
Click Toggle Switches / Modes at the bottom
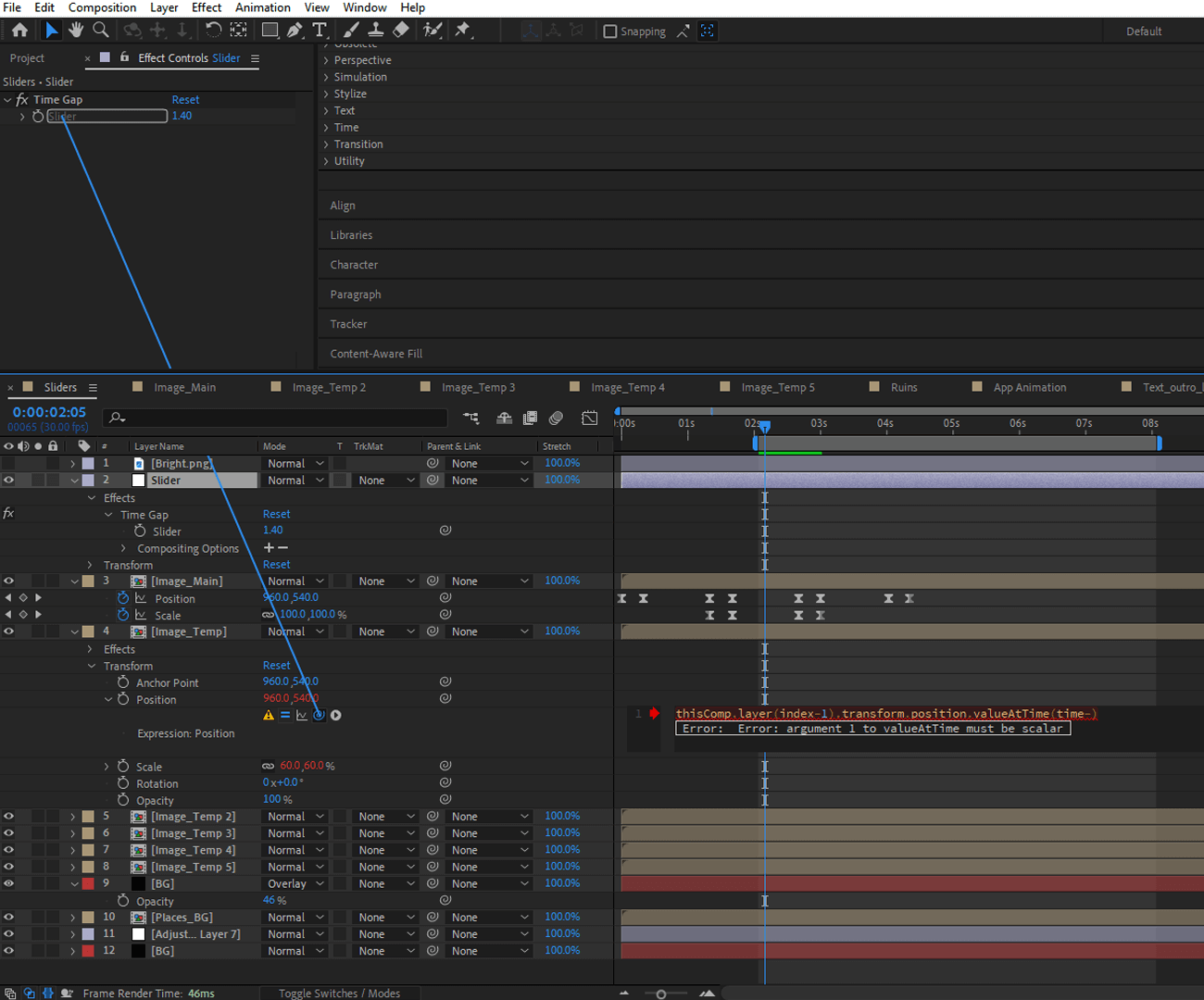pos(340,993)
